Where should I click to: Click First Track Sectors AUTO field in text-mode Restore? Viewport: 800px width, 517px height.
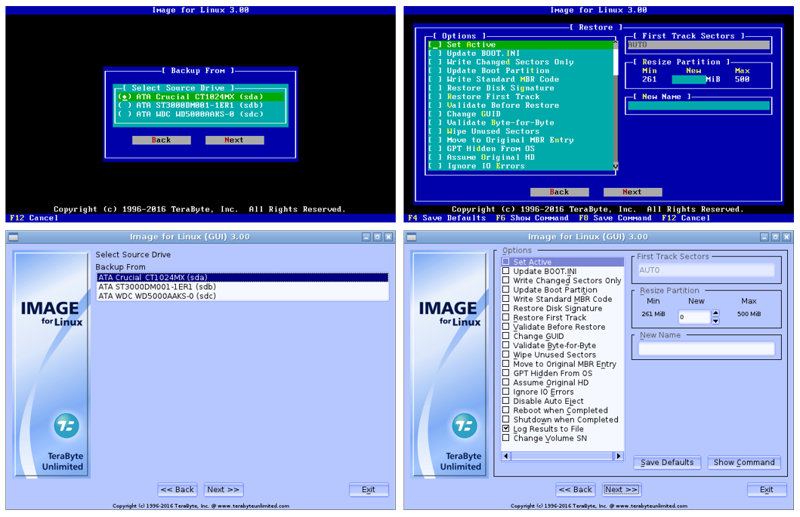click(698, 45)
